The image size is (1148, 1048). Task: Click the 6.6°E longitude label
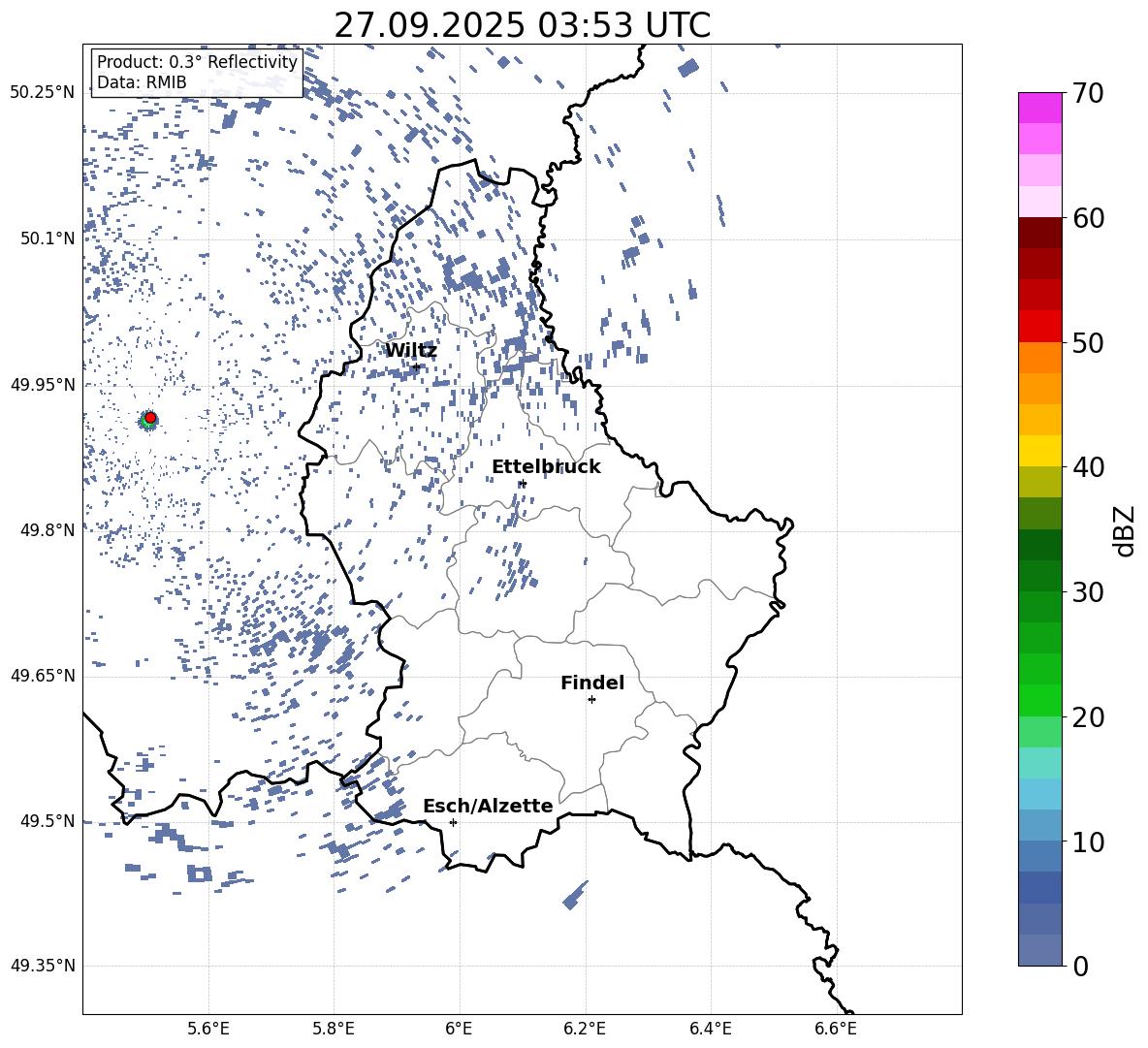(x=836, y=1029)
